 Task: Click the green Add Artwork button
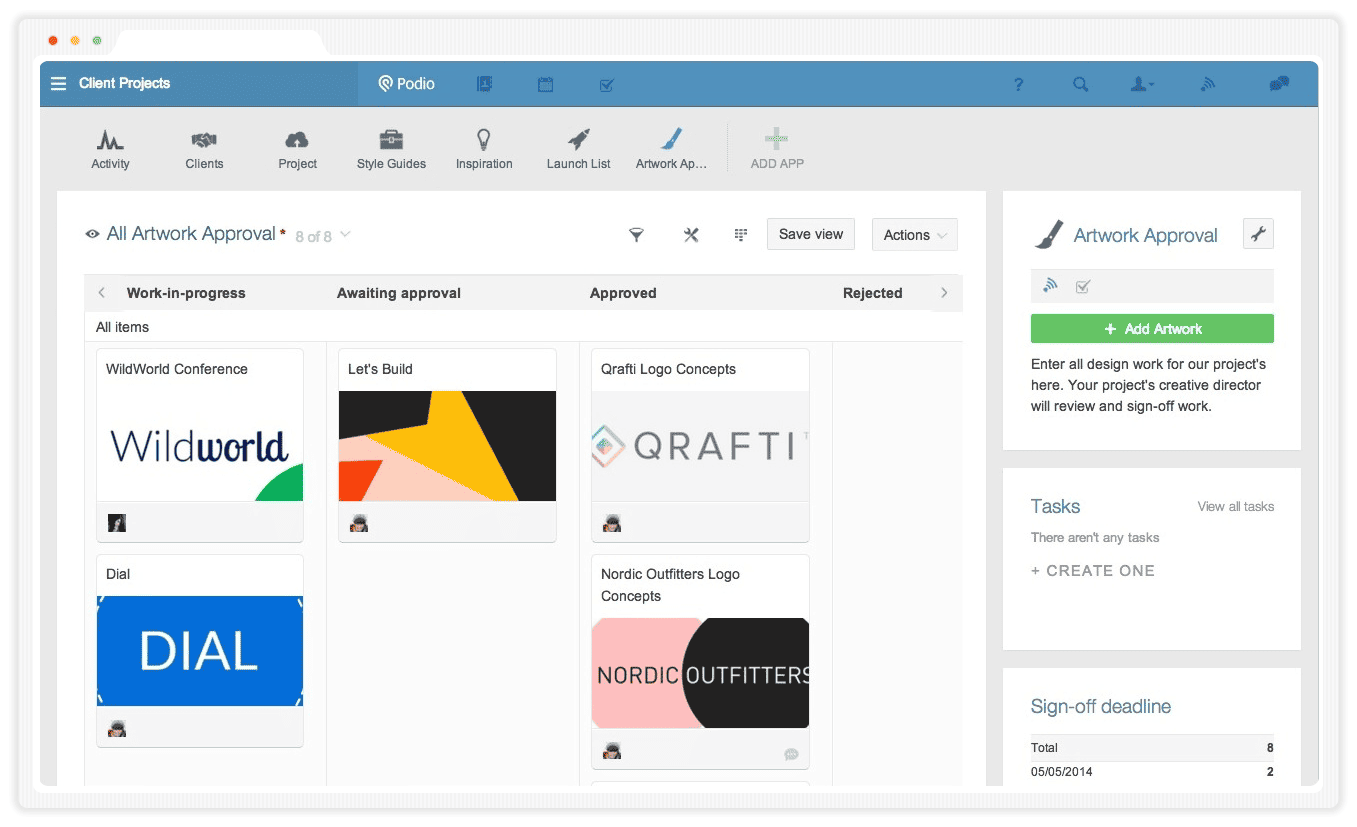tap(1152, 329)
